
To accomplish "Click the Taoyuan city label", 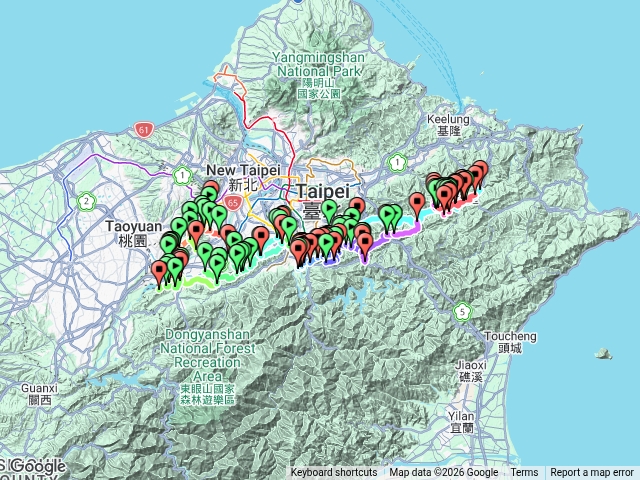I will click(133, 233).
